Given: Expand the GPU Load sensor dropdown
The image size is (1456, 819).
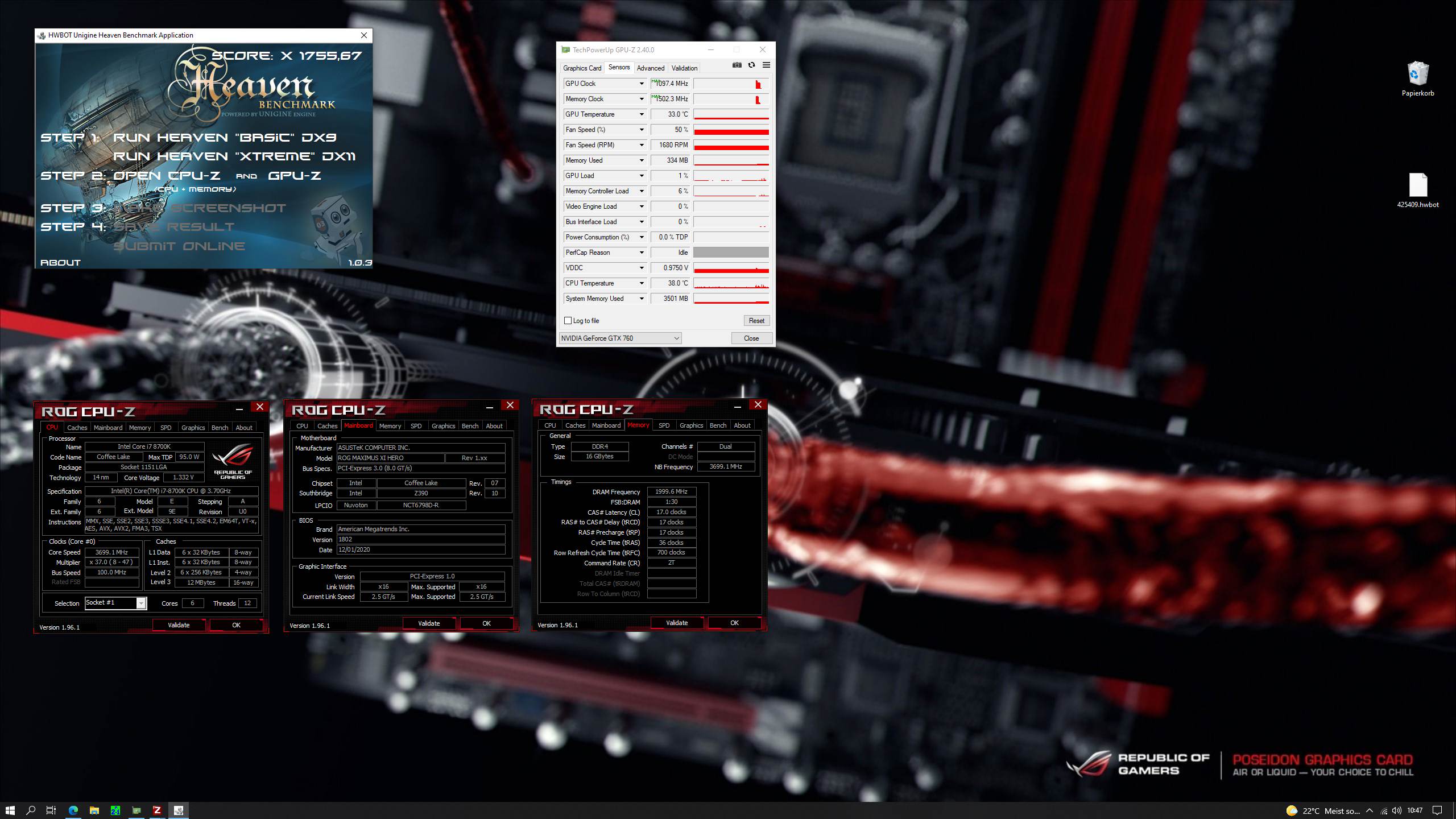Looking at the screenshot, I should (642, 176).
